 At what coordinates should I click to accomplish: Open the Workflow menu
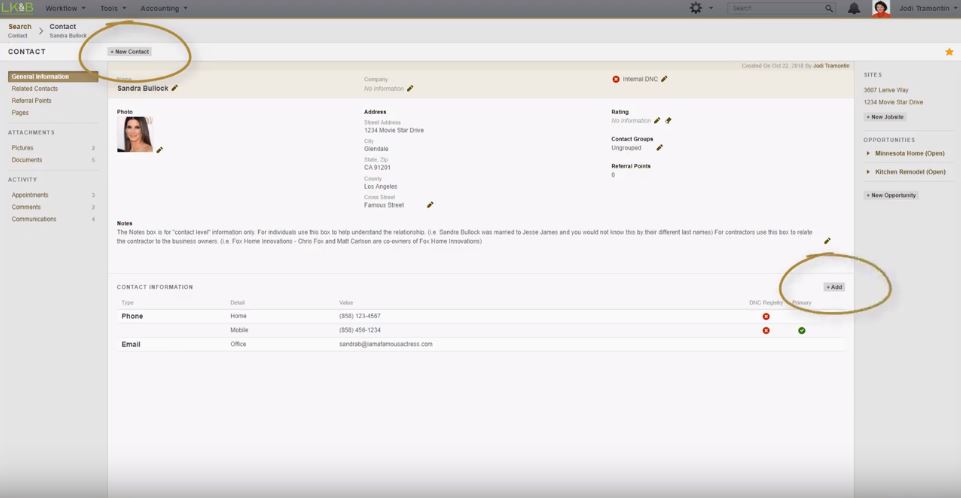[x=65, y=8]
